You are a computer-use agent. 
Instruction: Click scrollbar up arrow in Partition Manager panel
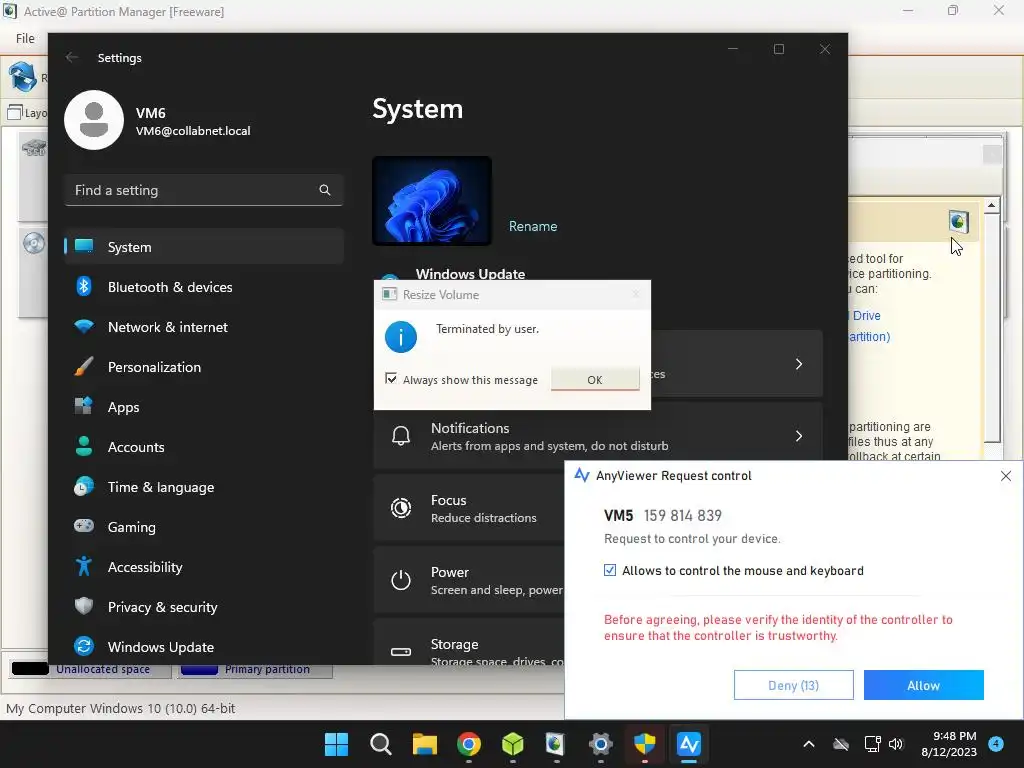tap(991, 205)
